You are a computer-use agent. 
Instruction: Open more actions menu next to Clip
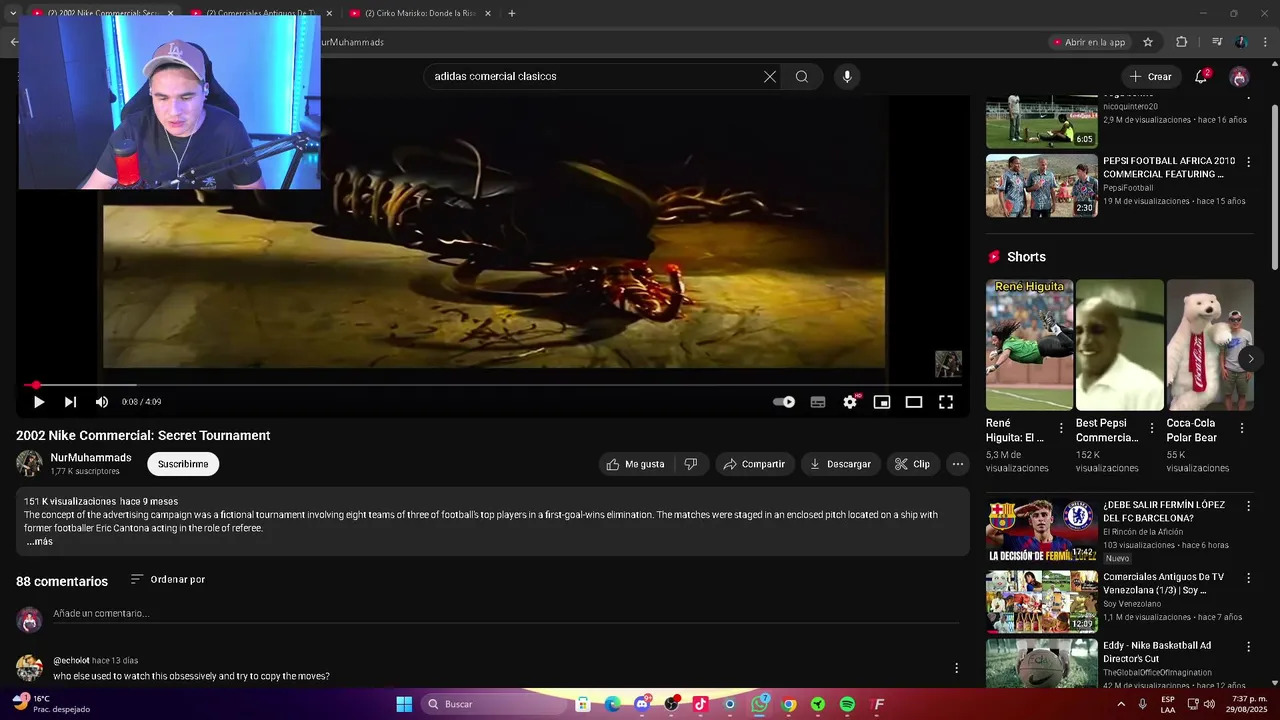[958, 464]
